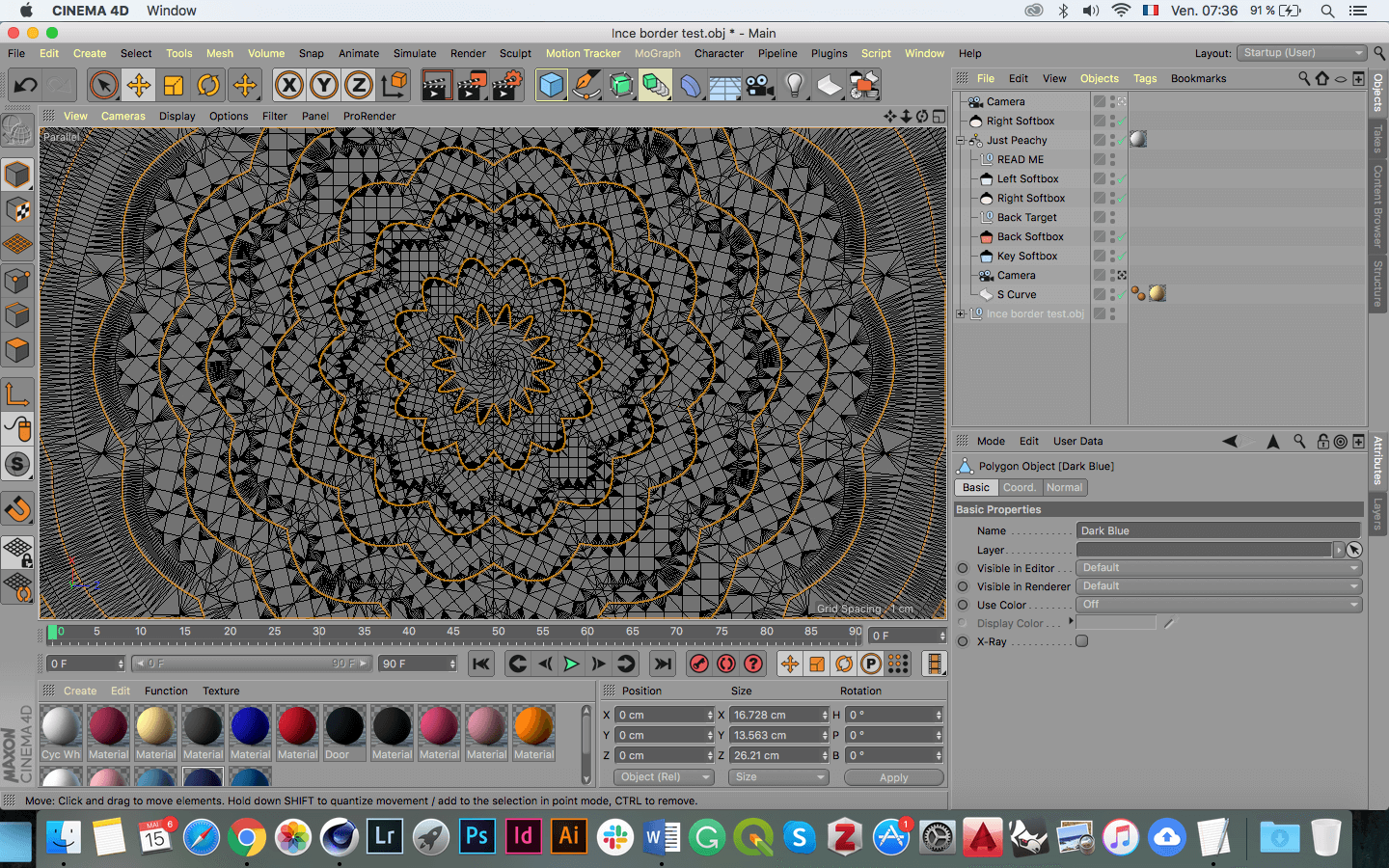Select the Move tool in the toolbar
The width and height of the screenshot is (1389, 868).
(138, 85)
